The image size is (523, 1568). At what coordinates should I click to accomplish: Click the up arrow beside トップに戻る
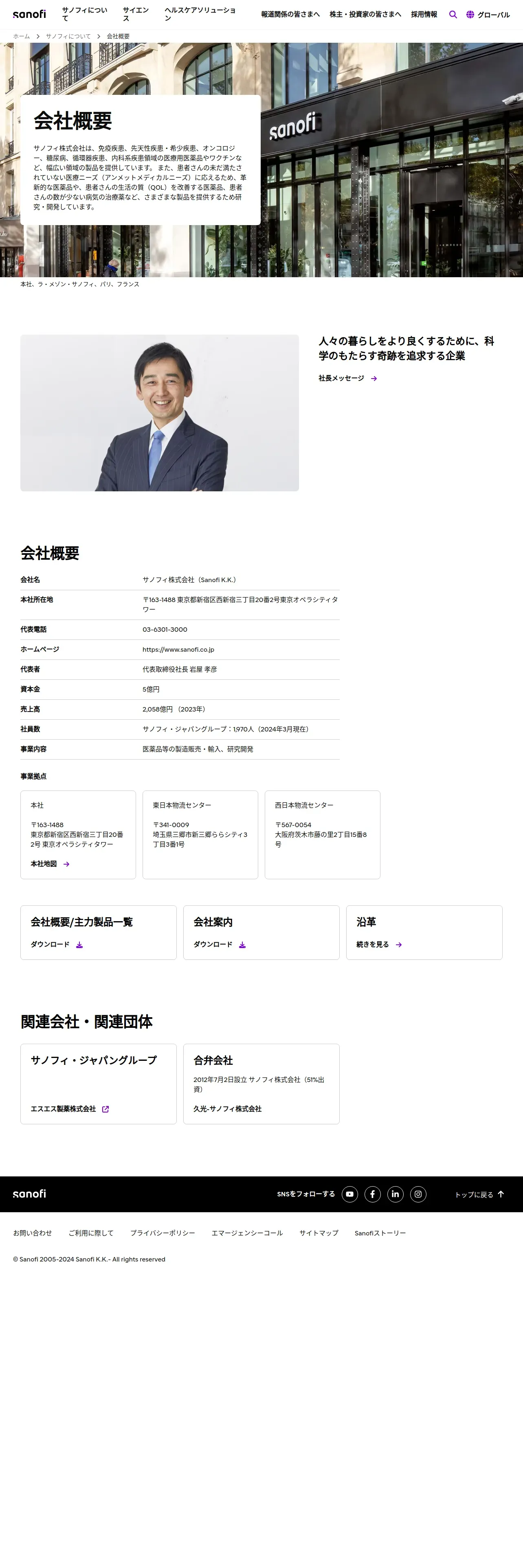coord(501,1194)
